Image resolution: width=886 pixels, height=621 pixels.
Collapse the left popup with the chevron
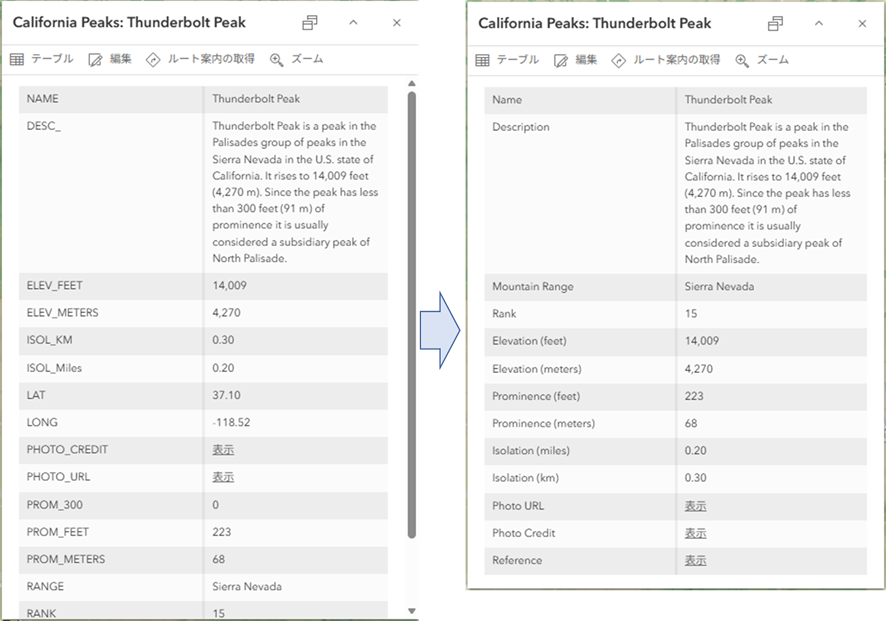click(x=353, y=23)
